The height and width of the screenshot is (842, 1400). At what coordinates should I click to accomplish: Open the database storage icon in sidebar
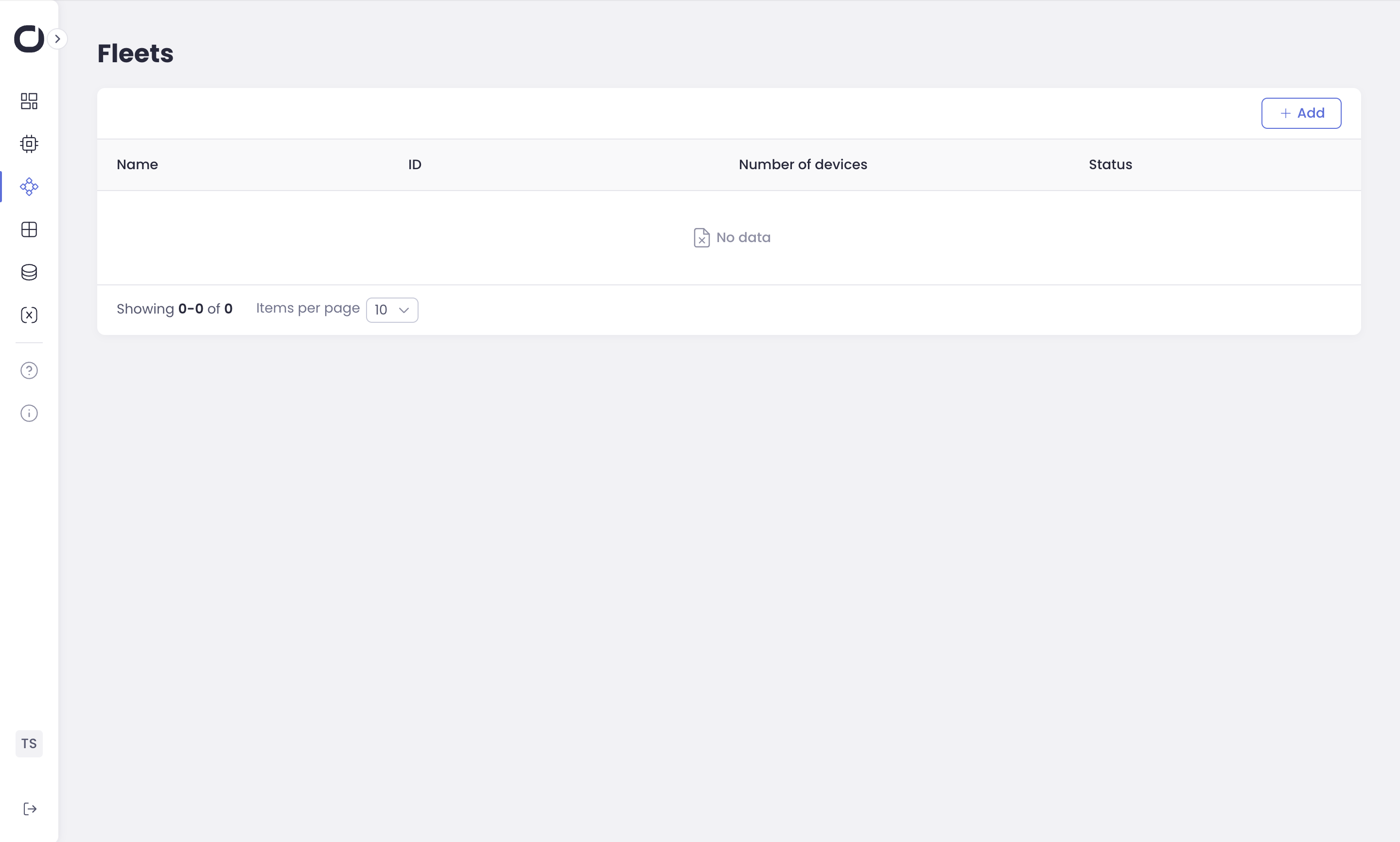(x=29, y=272)
